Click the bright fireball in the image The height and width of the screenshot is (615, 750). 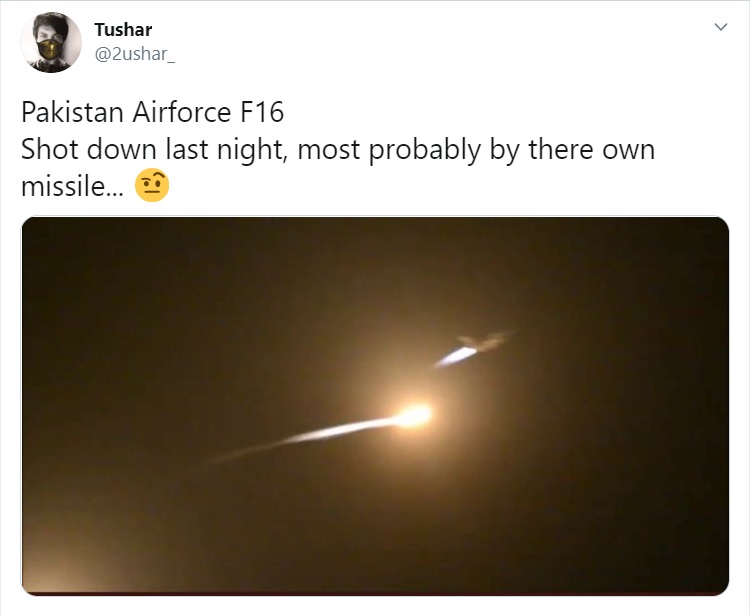click(x=413, y=415)
